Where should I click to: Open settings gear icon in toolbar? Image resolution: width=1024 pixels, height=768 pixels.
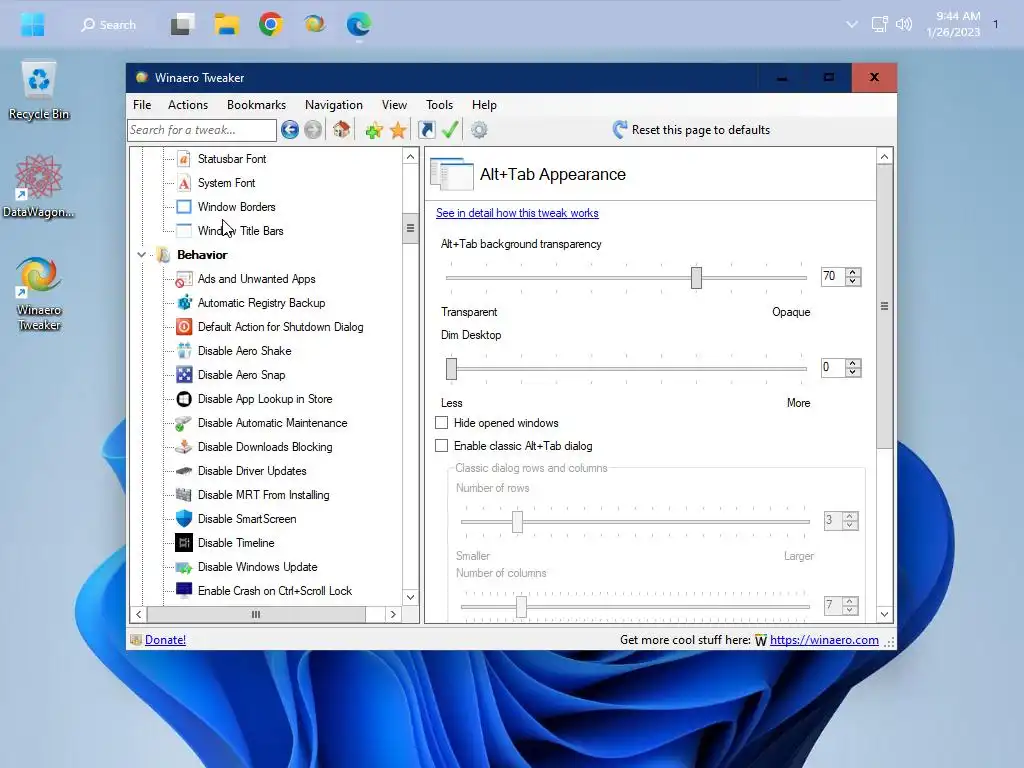[x=479, y=130]
